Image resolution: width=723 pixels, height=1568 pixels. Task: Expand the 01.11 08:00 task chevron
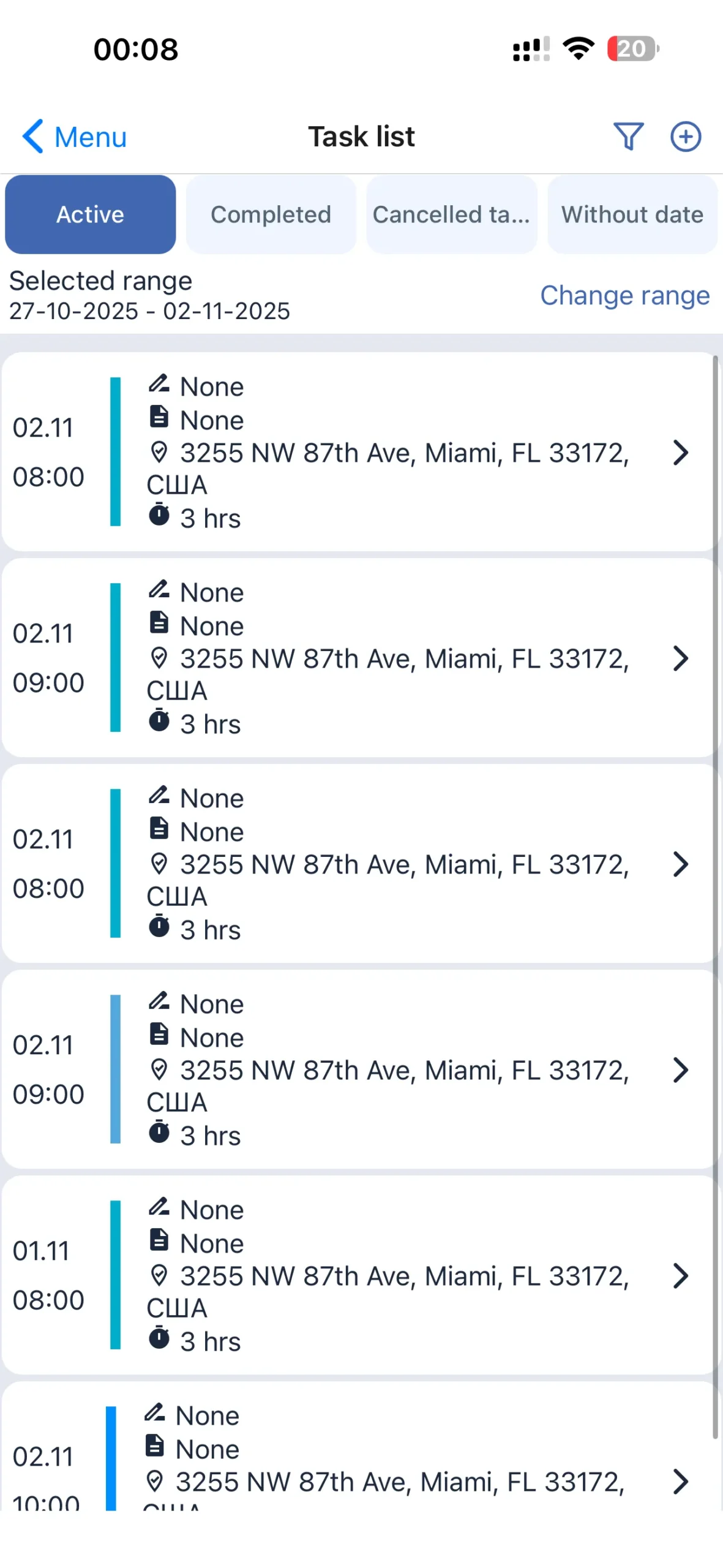[x=680, y=1276]
